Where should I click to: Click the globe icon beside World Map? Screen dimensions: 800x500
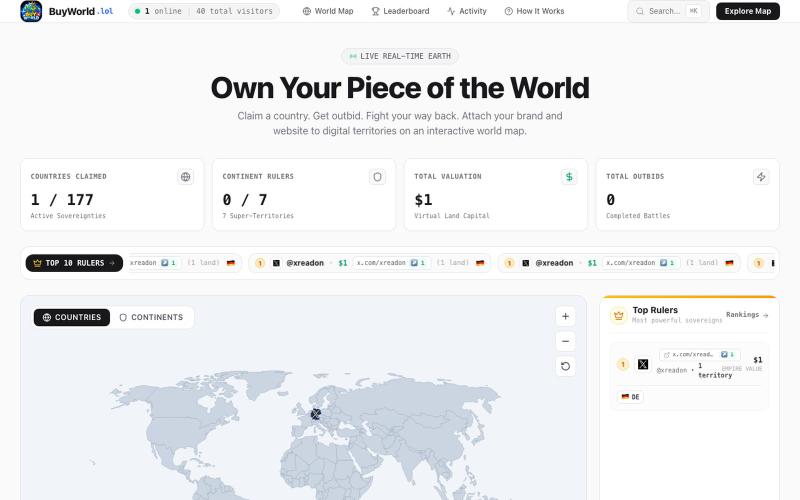coord(307,11)
